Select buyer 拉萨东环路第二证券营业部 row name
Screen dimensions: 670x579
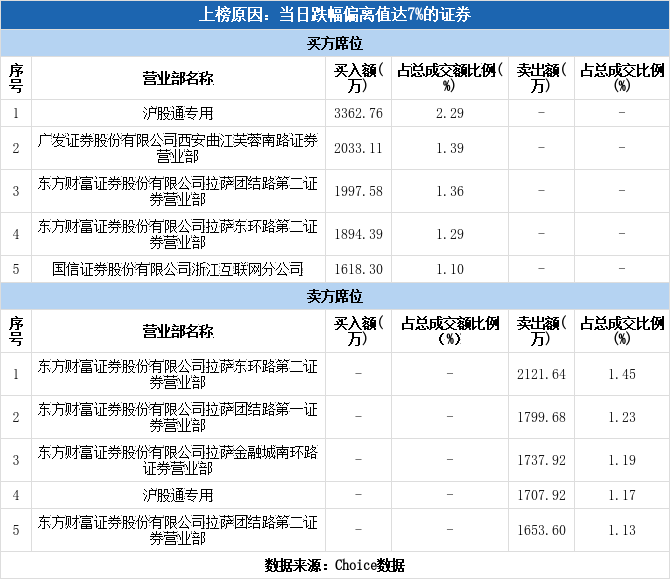pyautogui.click(x=178, y=234)
